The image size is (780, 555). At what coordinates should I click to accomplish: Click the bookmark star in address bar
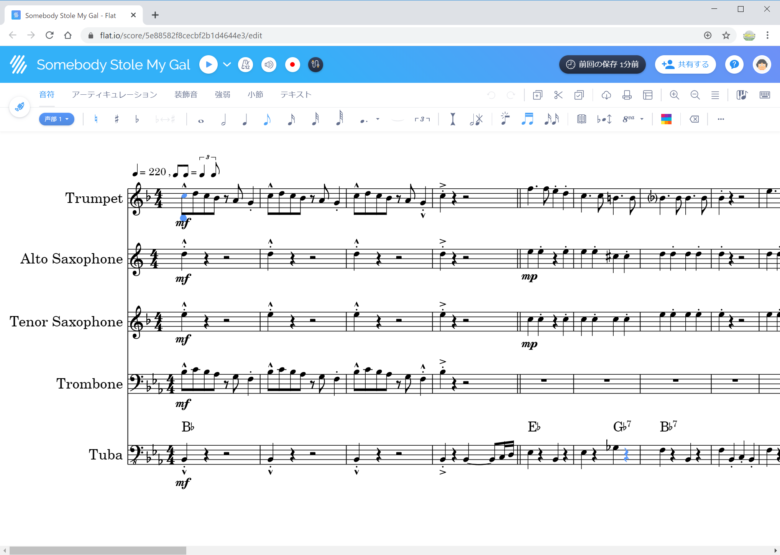click(x=726, y=35)
